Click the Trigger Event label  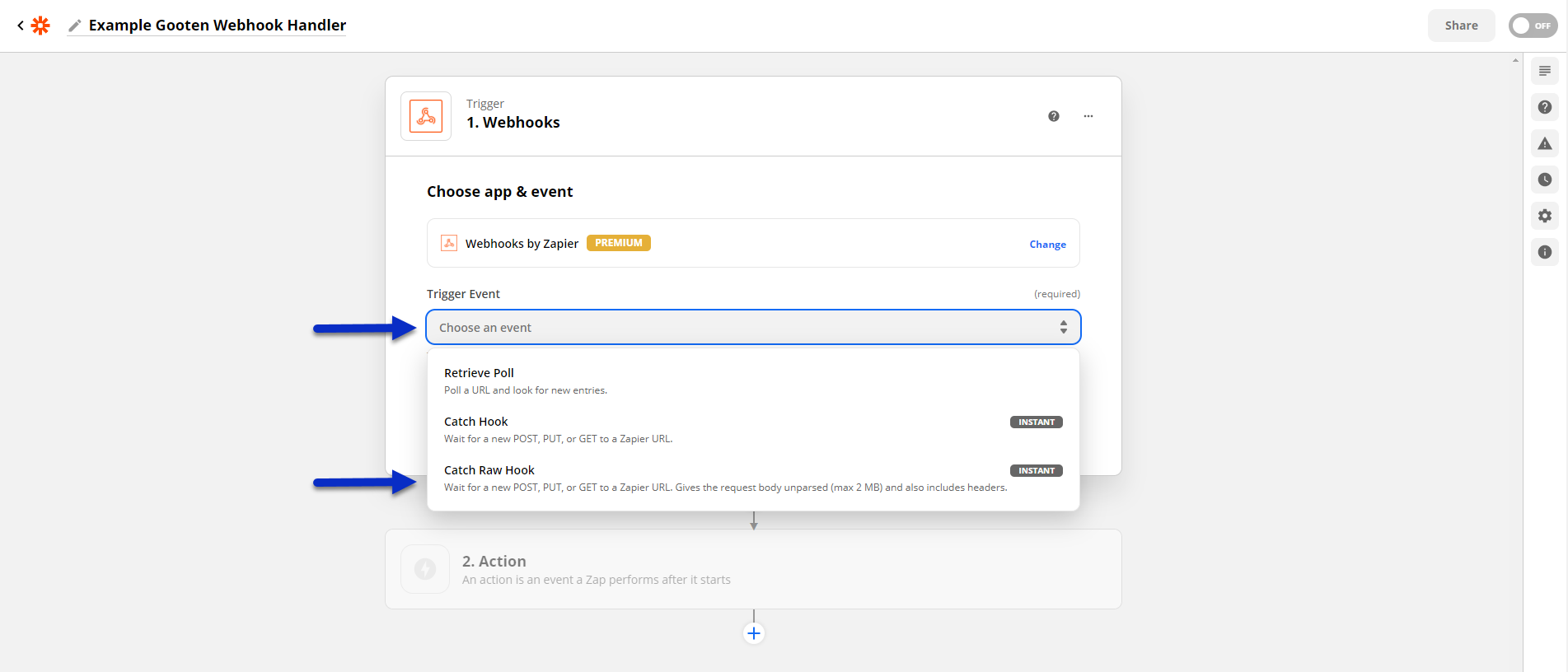click(463, 294)
